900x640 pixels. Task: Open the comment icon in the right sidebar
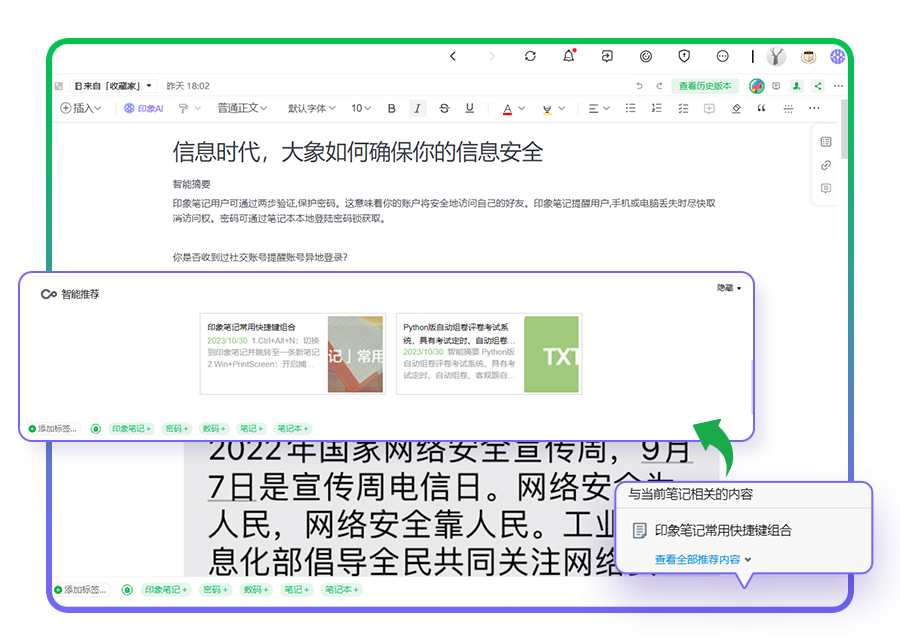pos(826,188)
